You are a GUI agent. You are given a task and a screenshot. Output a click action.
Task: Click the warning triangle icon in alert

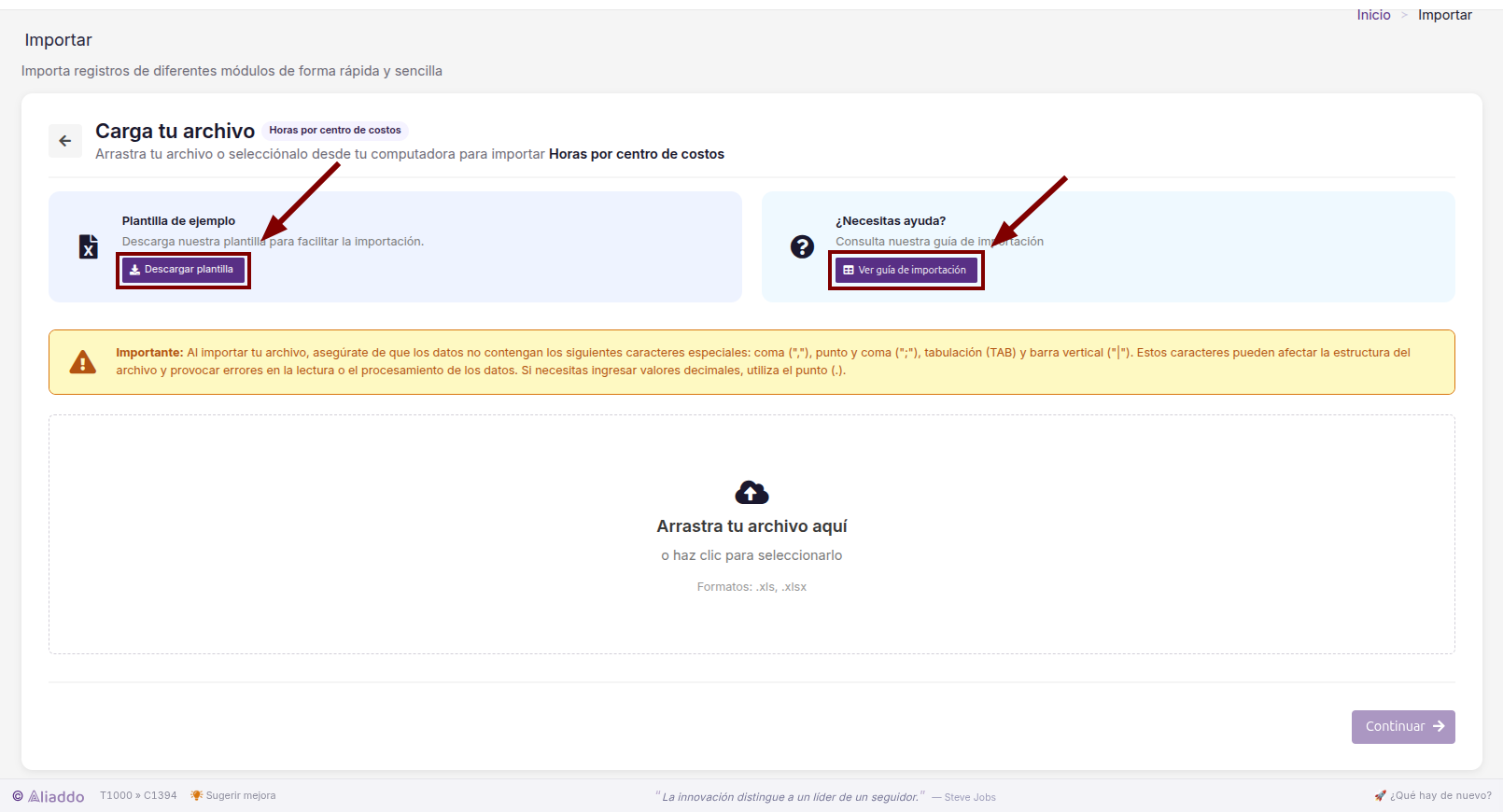coord(83,362)
